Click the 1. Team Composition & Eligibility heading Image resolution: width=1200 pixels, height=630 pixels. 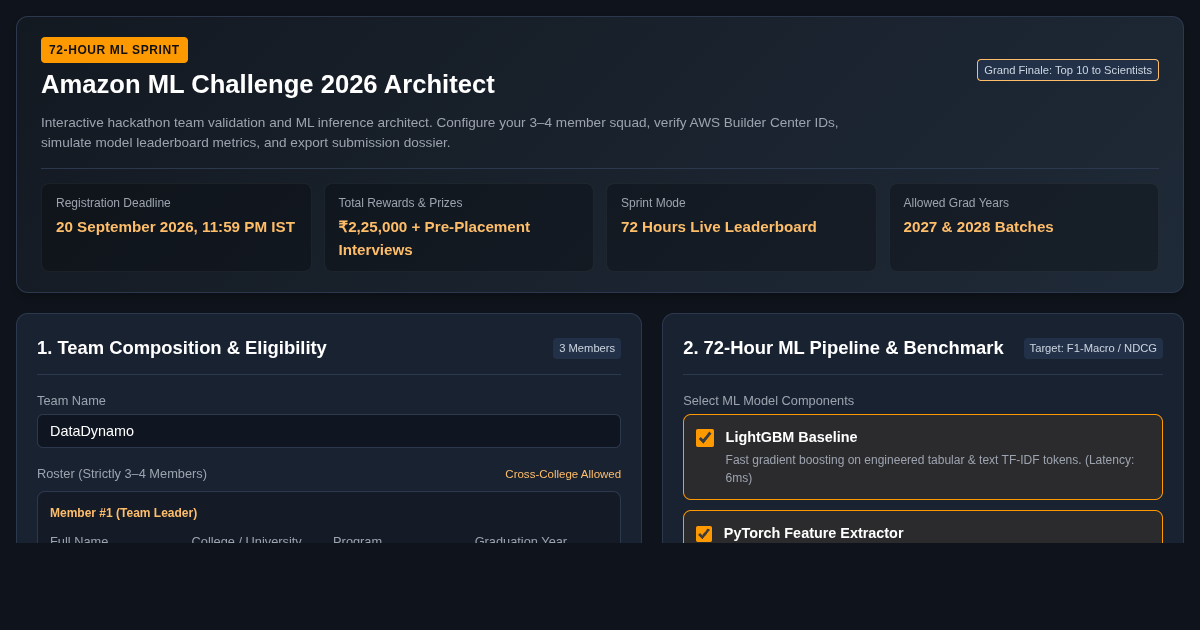pos(182,348)
